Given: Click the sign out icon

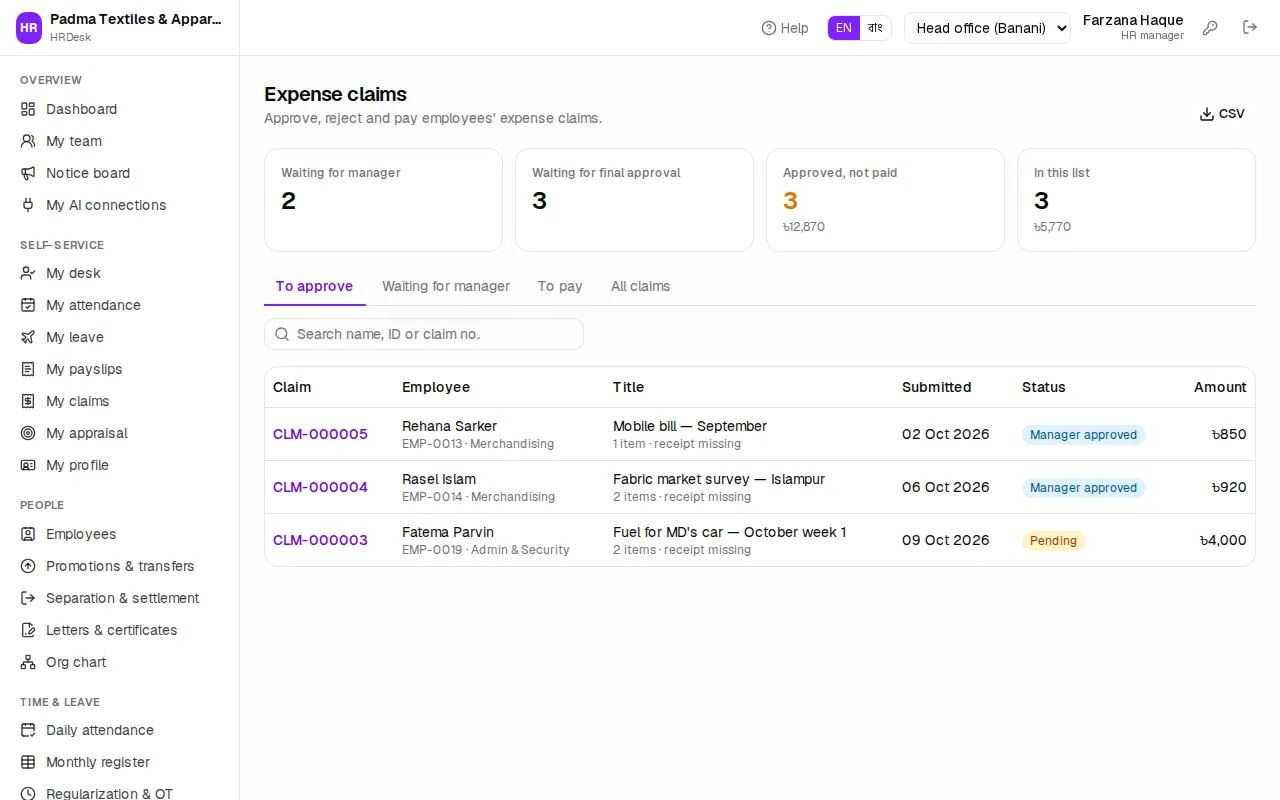Looking at the screenshot, I should point(1250,28).
